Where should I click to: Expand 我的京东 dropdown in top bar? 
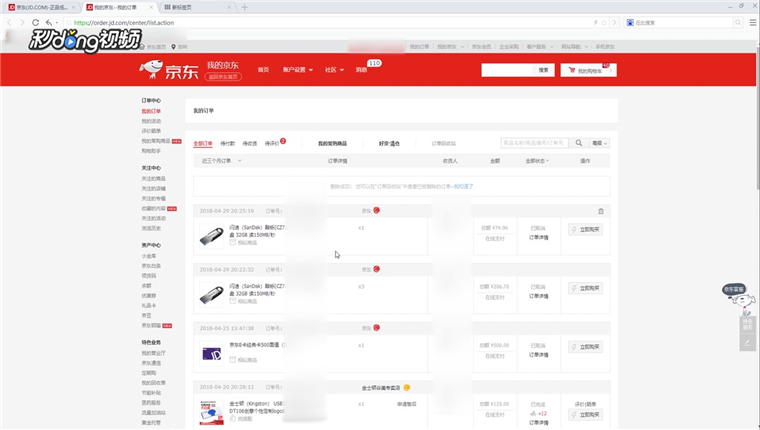point(451,47)
